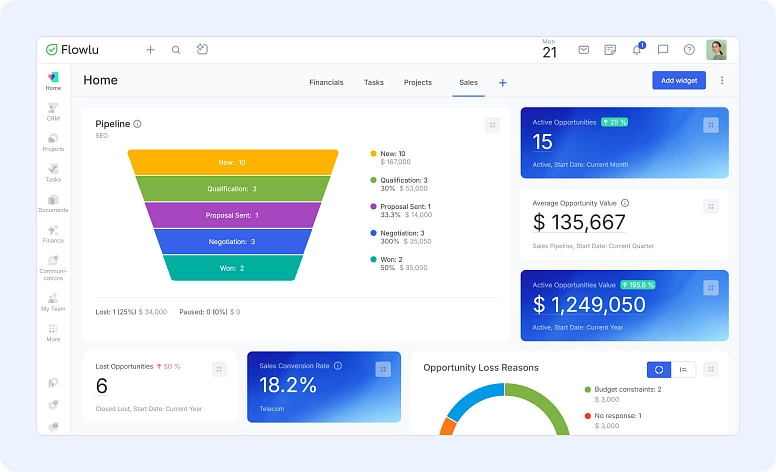The width and height of the screenshot is (776, 472).
Task: Open search with the magnifier icon
Action: pos(176,49)
